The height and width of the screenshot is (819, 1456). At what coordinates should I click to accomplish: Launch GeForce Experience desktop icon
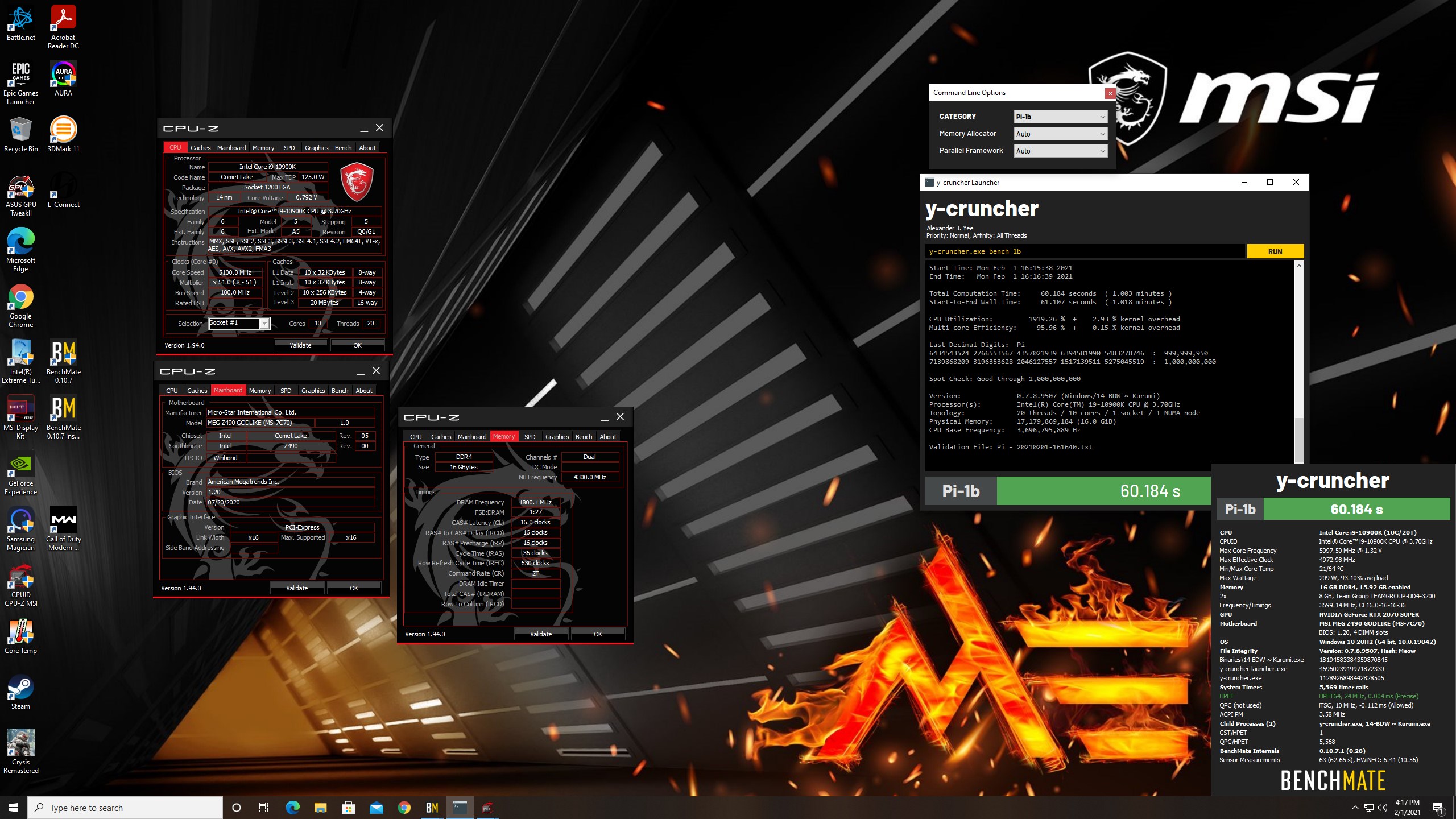21,473
